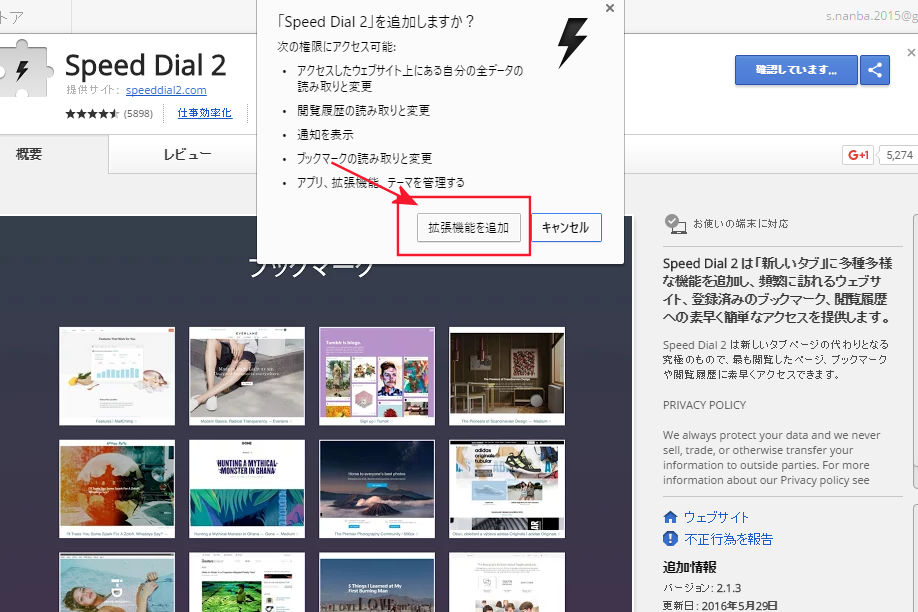Click the 更新日: 2016年5月29日 line
This screenshot has height=612, width=918.
point(720,606)
